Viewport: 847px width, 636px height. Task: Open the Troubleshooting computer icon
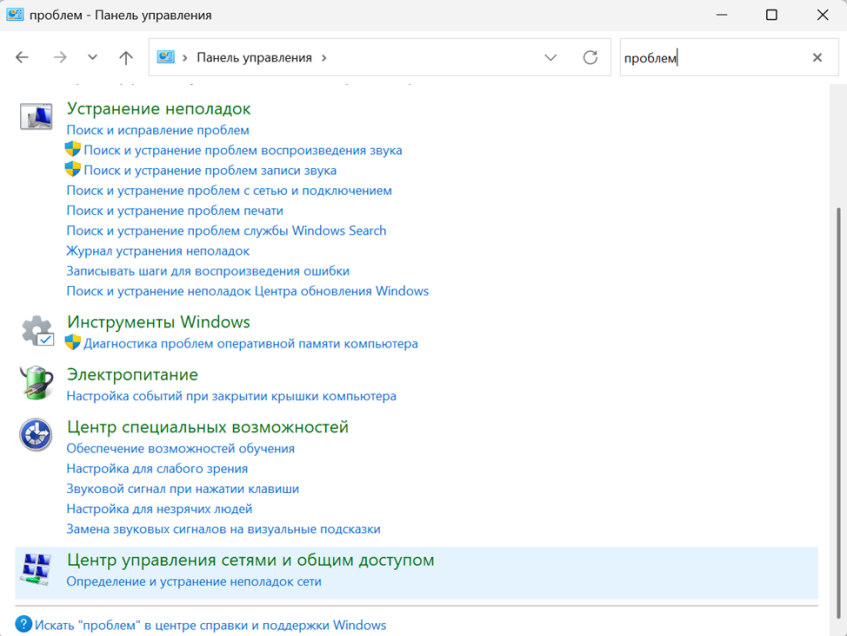[x=36, y=116]
